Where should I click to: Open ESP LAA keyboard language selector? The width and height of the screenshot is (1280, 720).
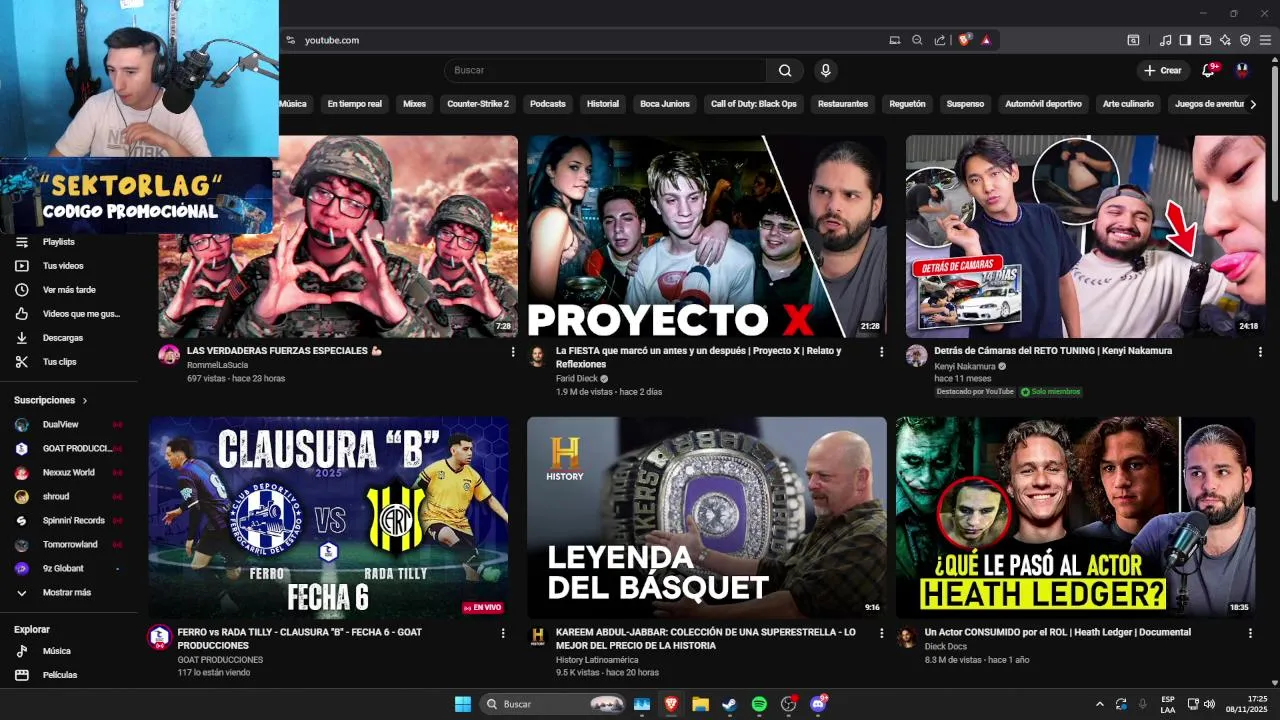(x=1168, y=704)
